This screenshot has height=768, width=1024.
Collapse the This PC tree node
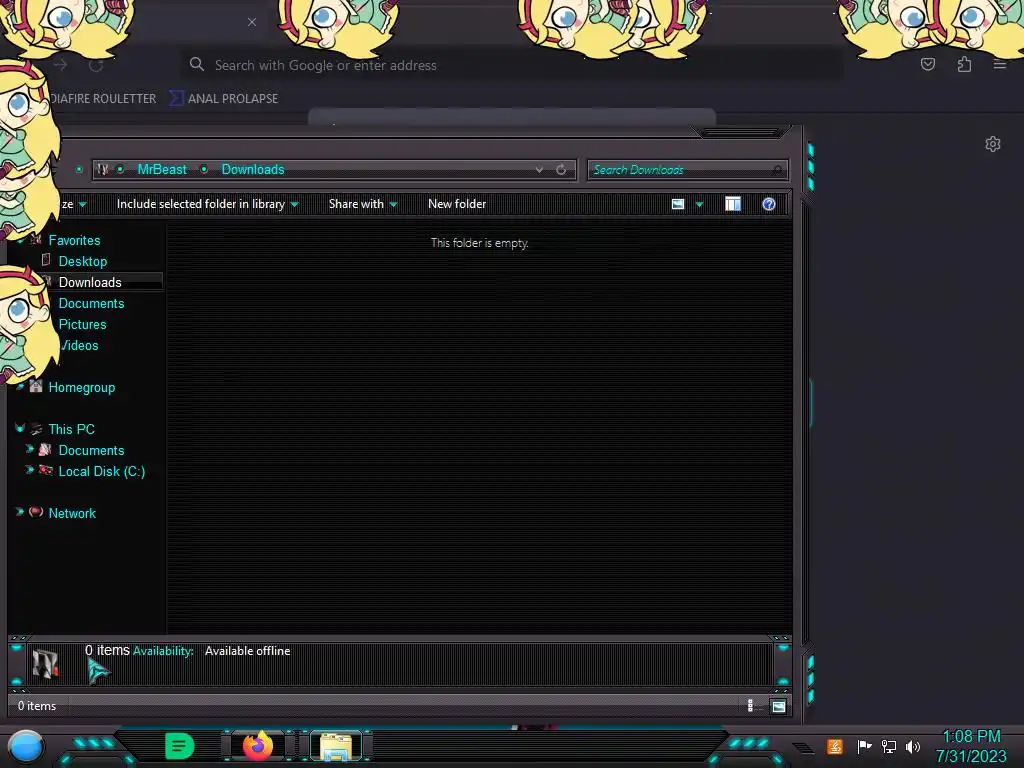(x=20, y=428)
